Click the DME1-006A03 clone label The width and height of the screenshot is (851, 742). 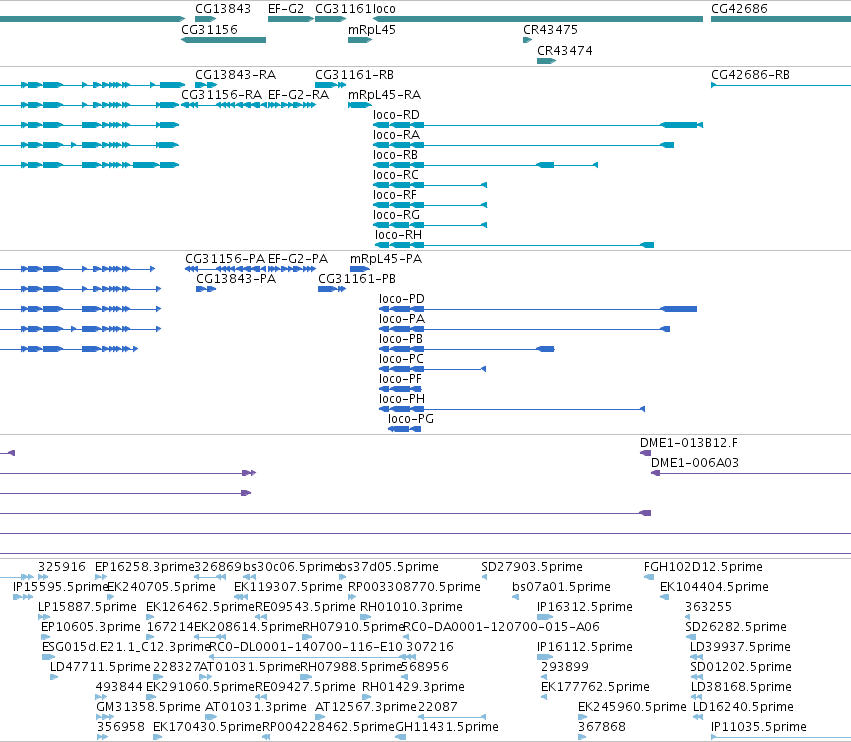(x=695, y=462)
